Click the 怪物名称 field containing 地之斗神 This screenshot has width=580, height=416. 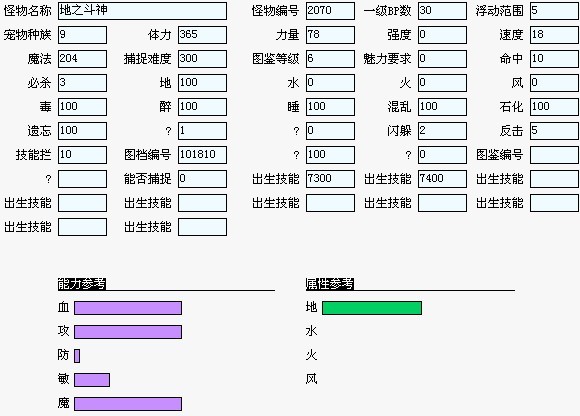[x=142, y=11]
